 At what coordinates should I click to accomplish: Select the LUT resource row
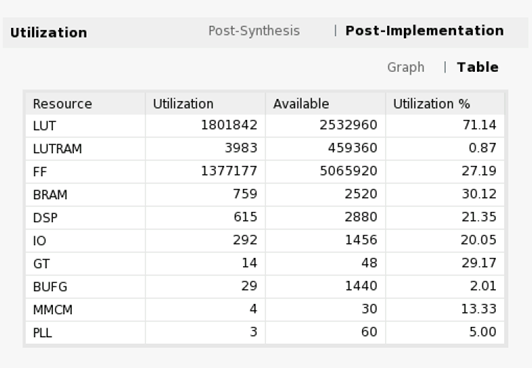click(x=265, y=126)
